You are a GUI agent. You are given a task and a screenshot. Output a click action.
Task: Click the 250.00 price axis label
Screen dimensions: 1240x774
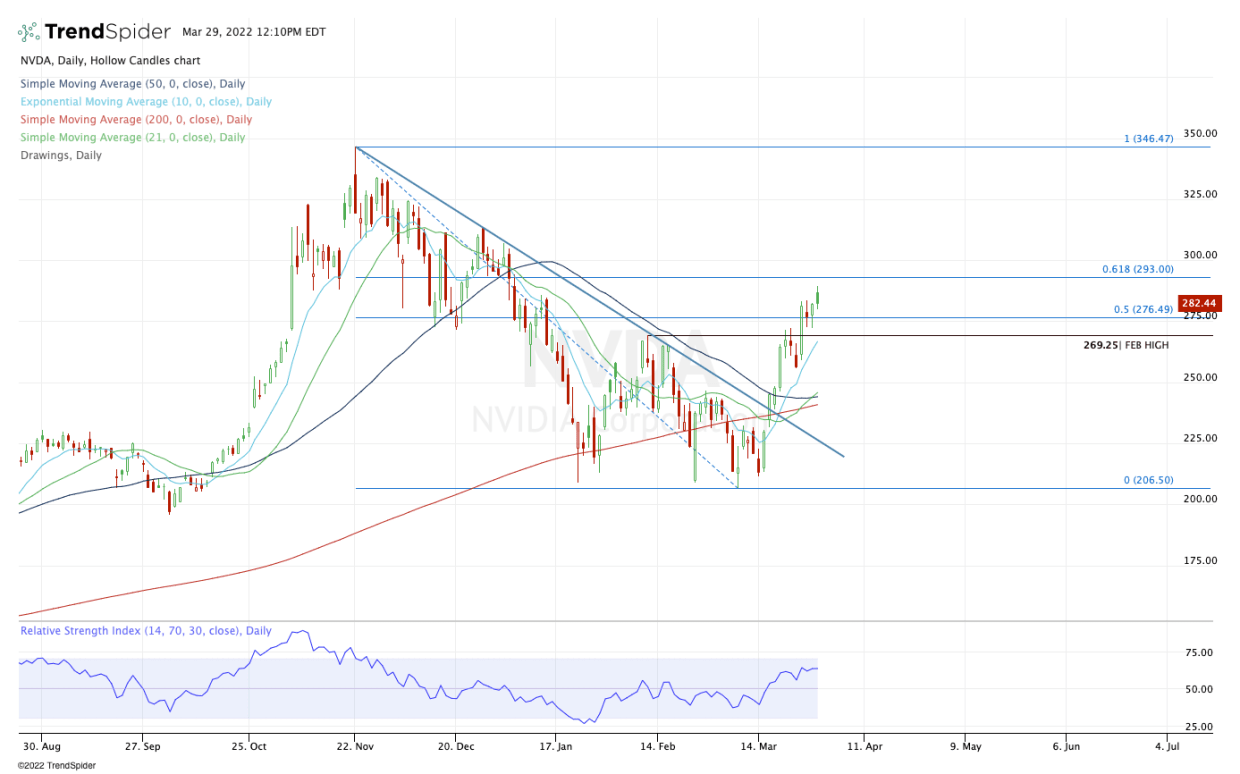coord(1200,377)
